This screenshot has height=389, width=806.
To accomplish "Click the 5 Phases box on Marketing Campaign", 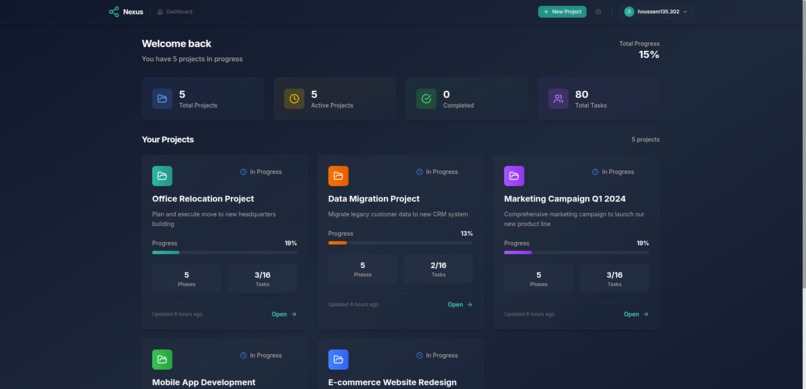I will coord(539,279).
